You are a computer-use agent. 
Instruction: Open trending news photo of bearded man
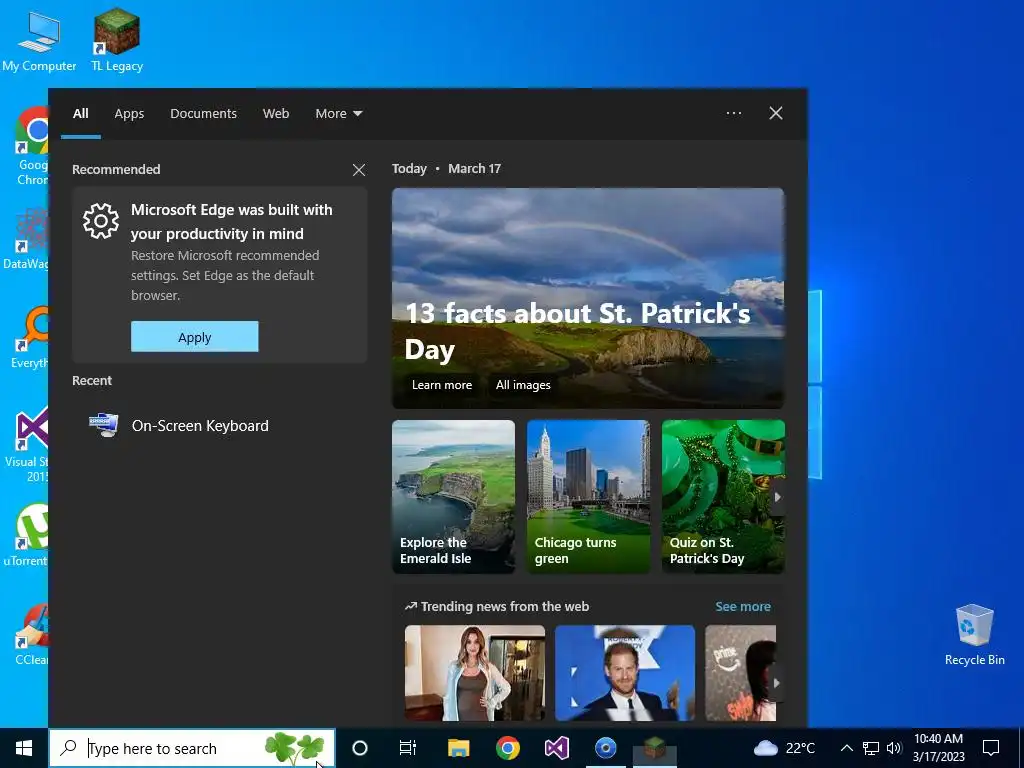click(625, 673)
